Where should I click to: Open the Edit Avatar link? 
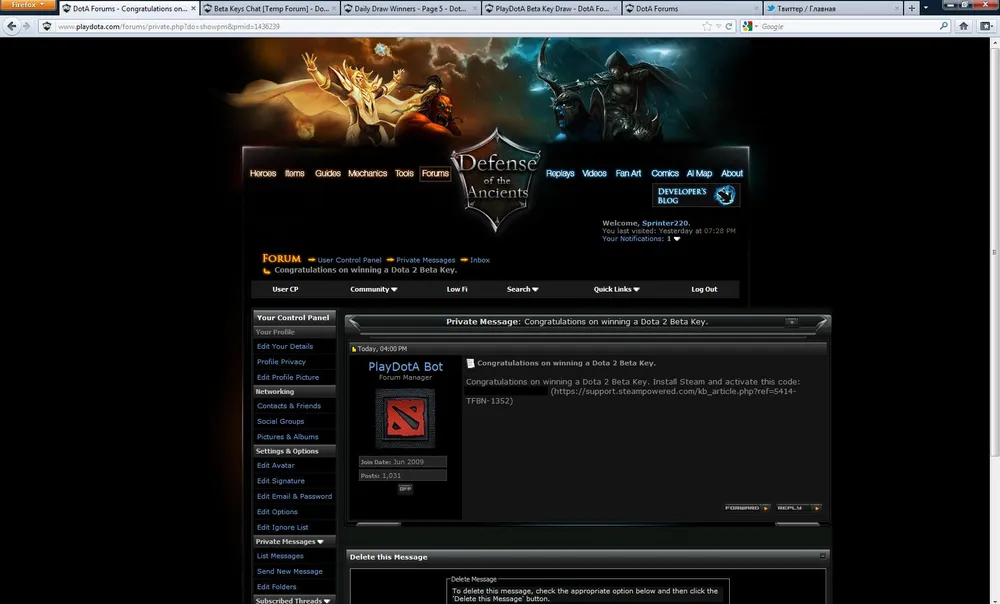coord(276,466)
